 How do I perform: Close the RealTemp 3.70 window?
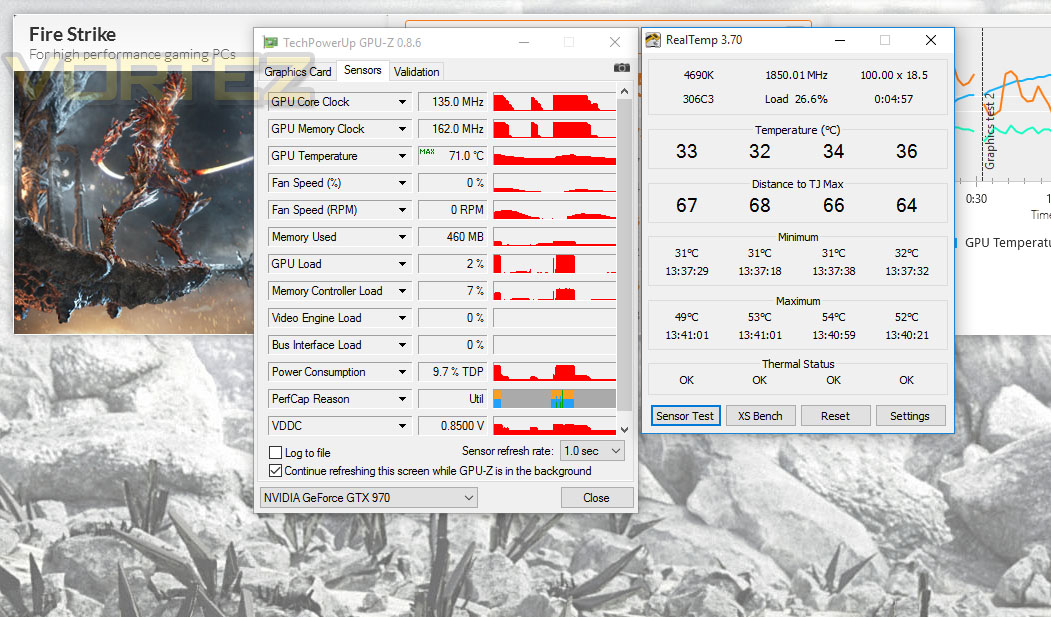[930, 40]
